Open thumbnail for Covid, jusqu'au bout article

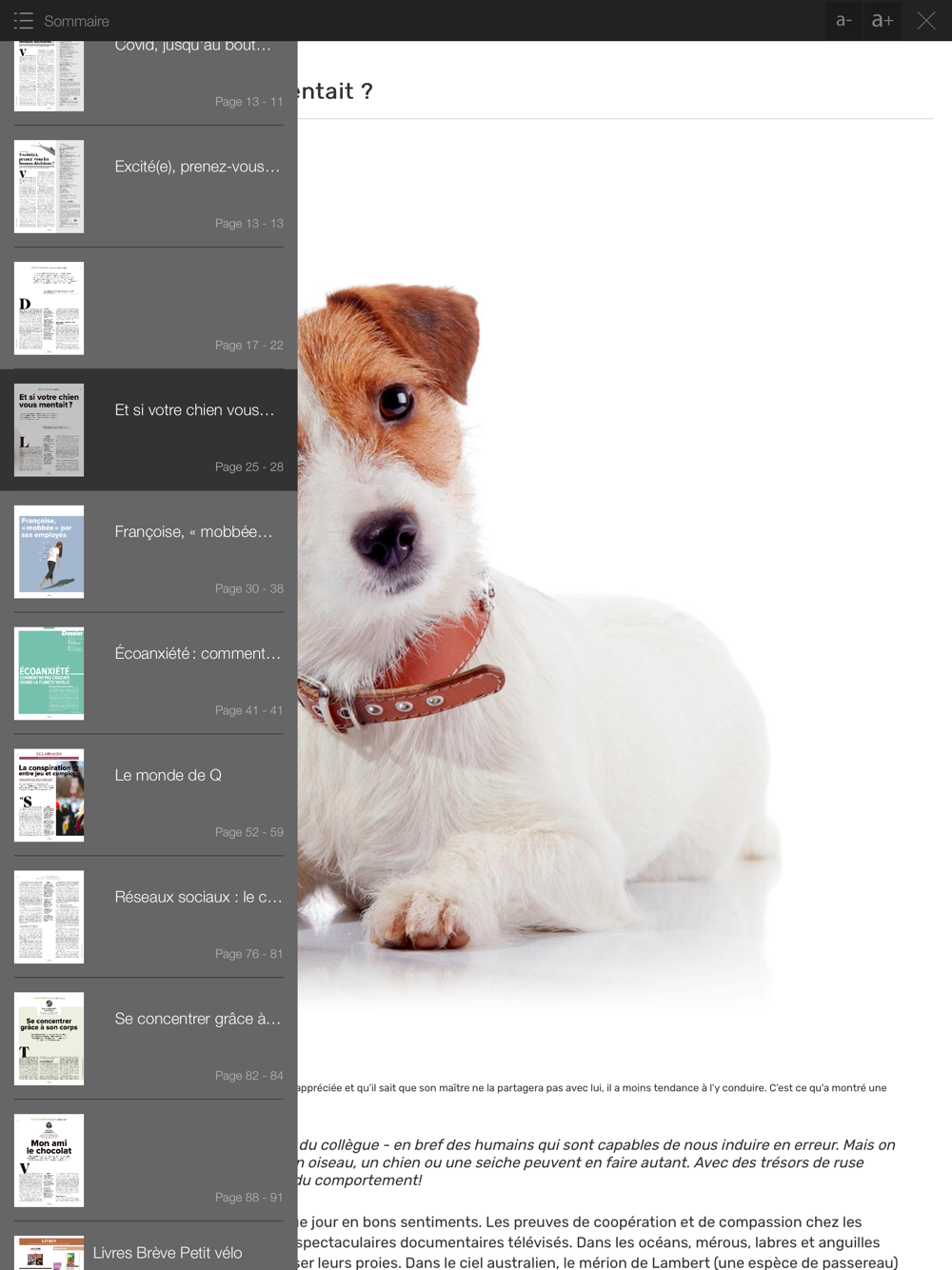(x=49, y=76)
